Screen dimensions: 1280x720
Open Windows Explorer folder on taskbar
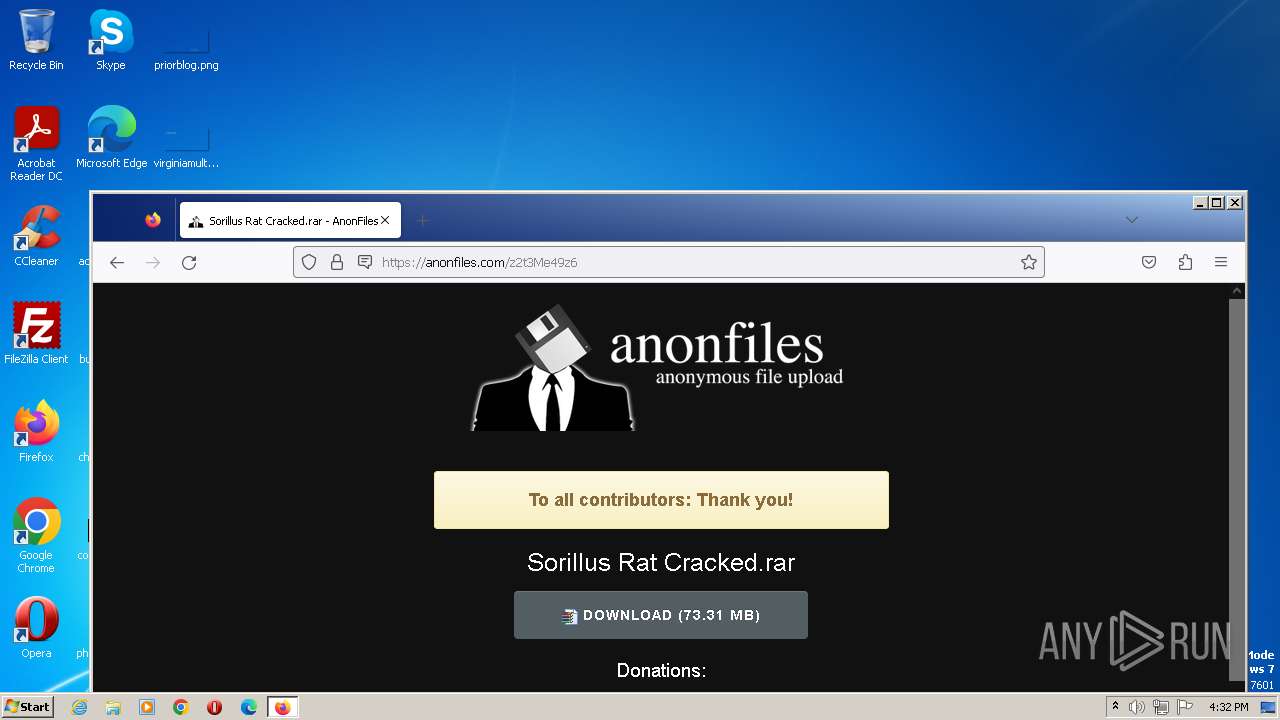pyautogui.click(x=113, y=707)
